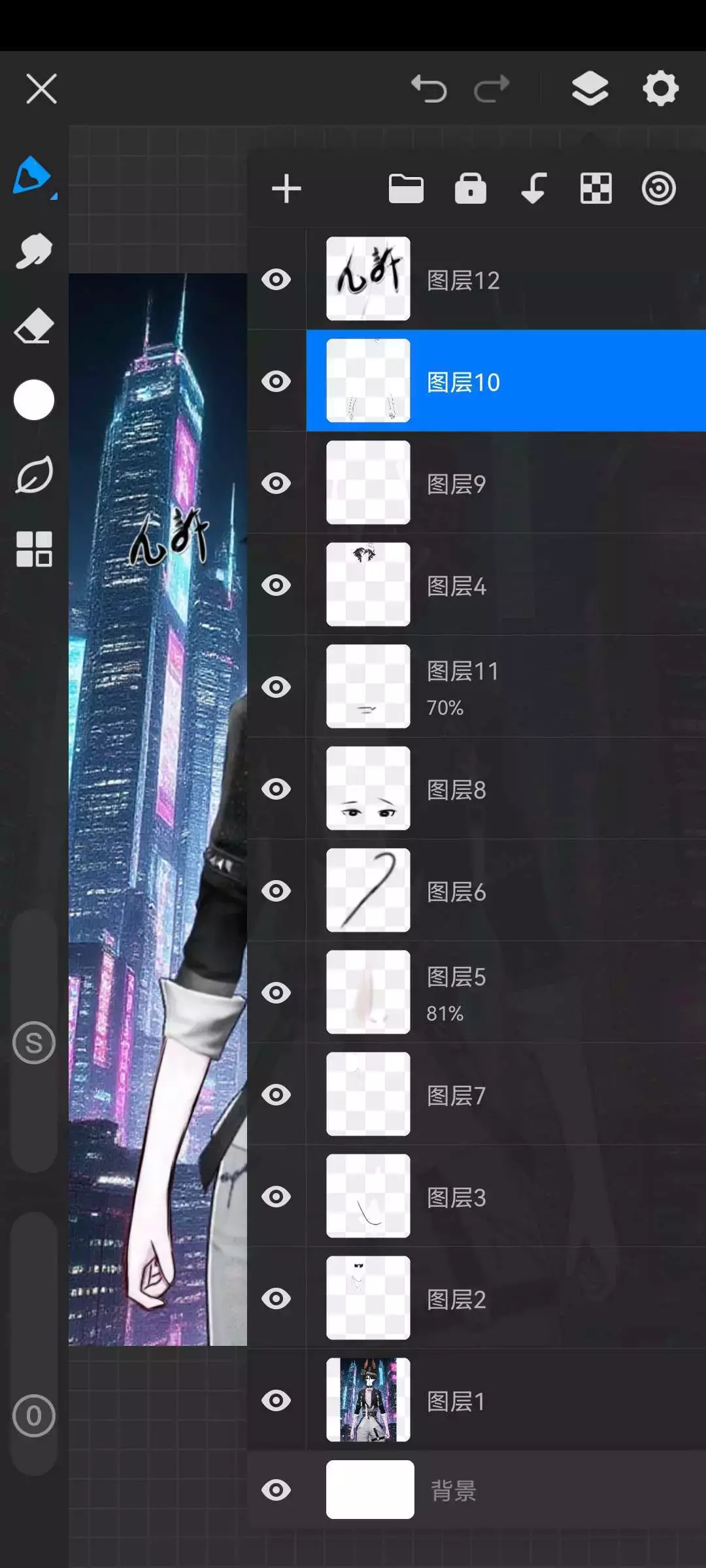706x1568 pixels.
Task: Tap the undo arrow
Action: point(429,89)
